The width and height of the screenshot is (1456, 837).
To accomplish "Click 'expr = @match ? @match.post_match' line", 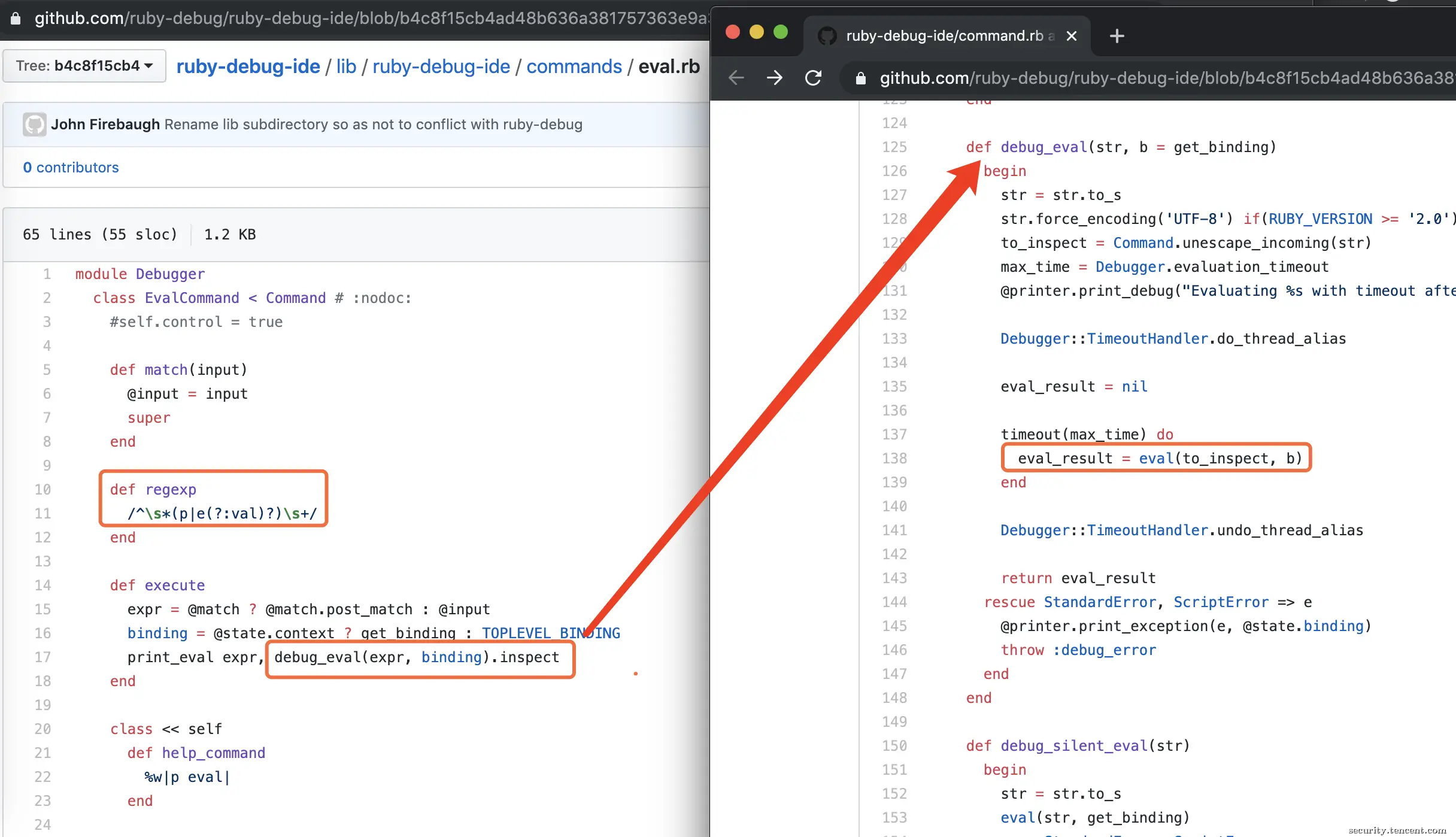I will pos(308,609).
